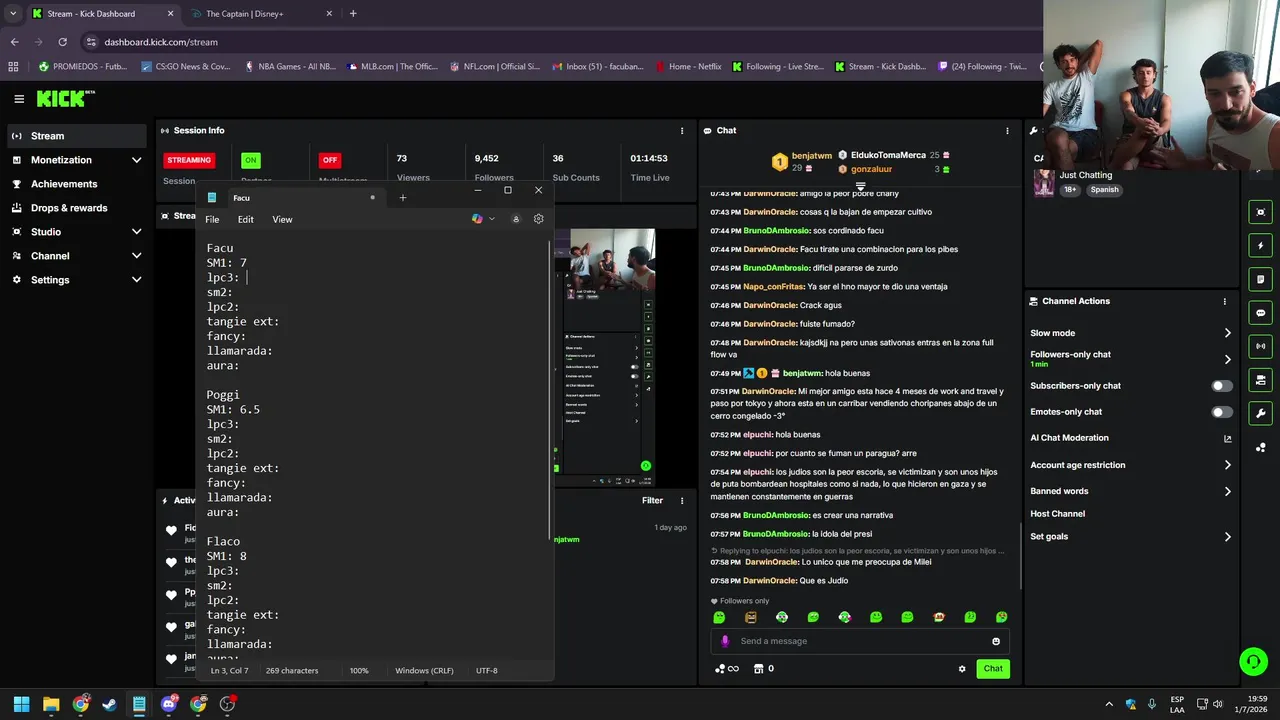
Task: Open activity feed three-dot menu next to Filter
Action: [x=682, y=500]
